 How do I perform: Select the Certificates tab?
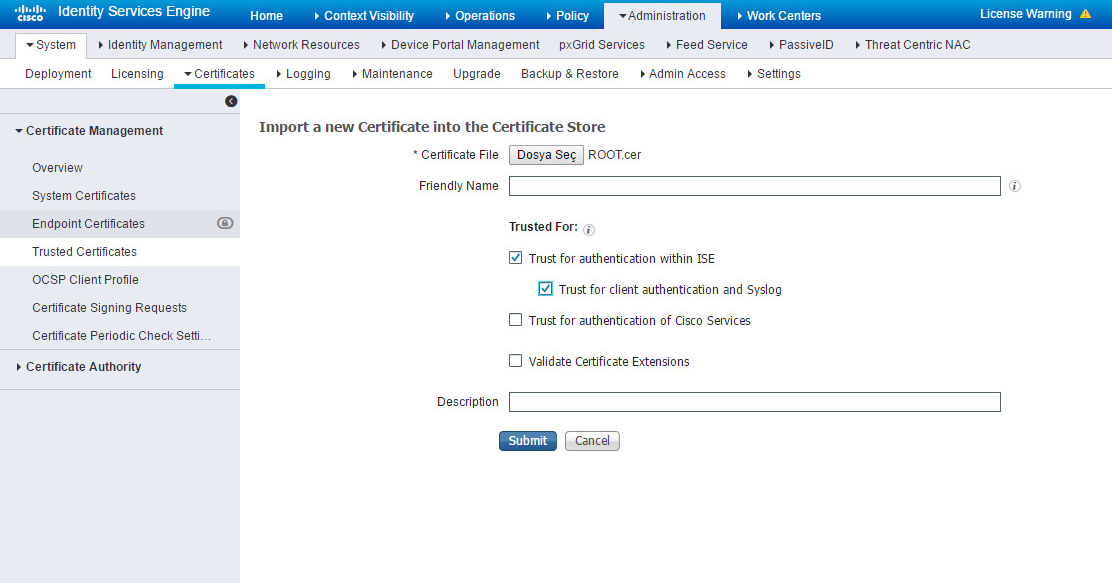point(219,74)
